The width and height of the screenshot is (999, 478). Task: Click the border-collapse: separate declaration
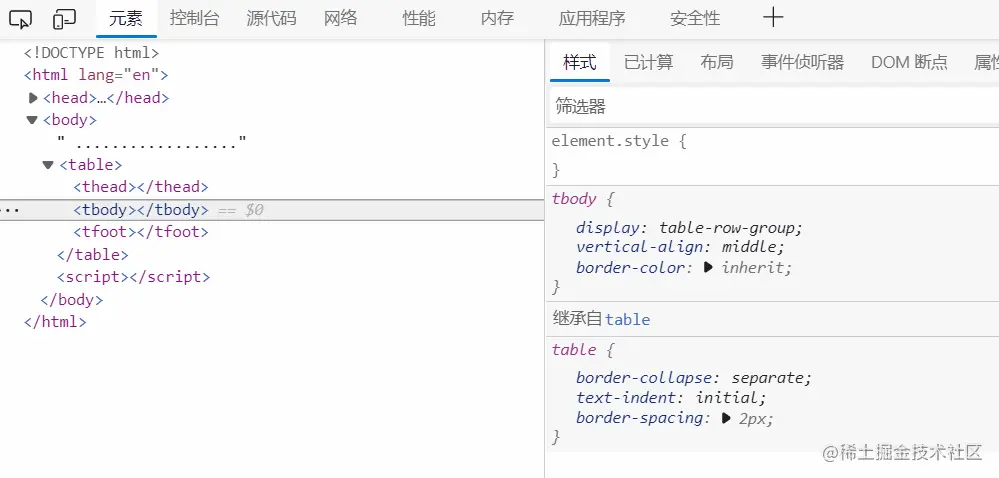click(x=694, y=378)
